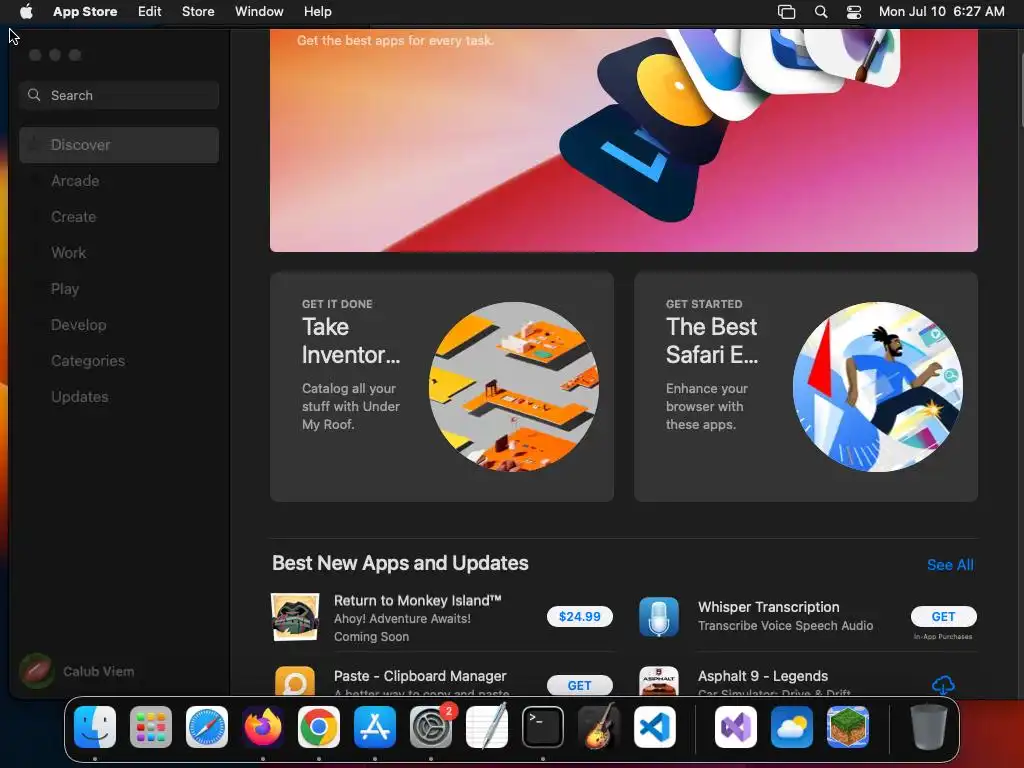Open Google Chrome from the dock
The width and height of the screenshot is (1024, 768).
click(x=319, y=727)
